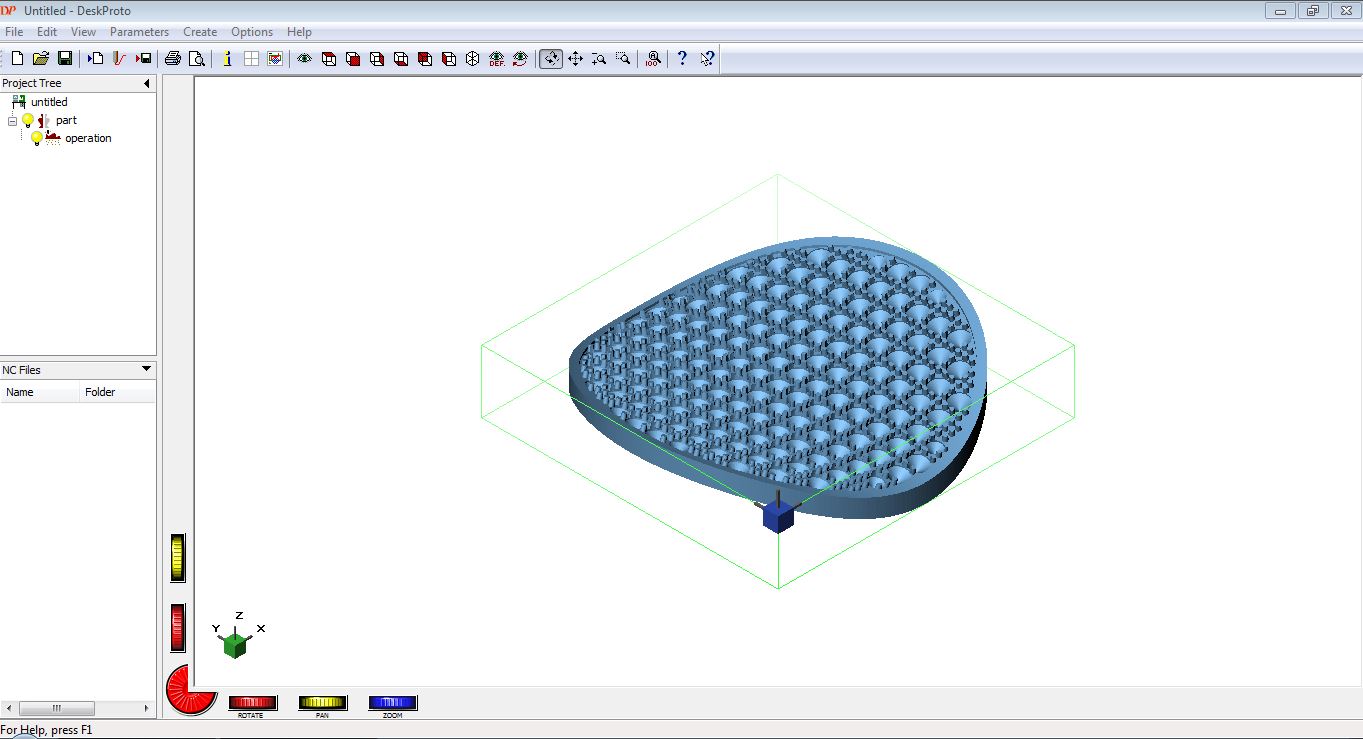Save the project using the floppy disk icon
This screenshot has width=1363, height=739.
coord(65,59)
